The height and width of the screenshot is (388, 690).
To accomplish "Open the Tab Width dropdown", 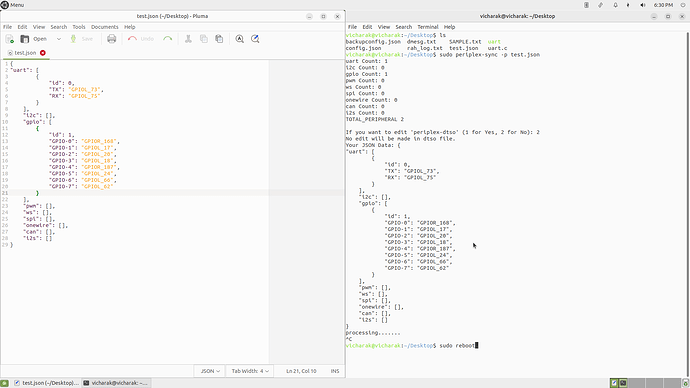I will [250, 371].
